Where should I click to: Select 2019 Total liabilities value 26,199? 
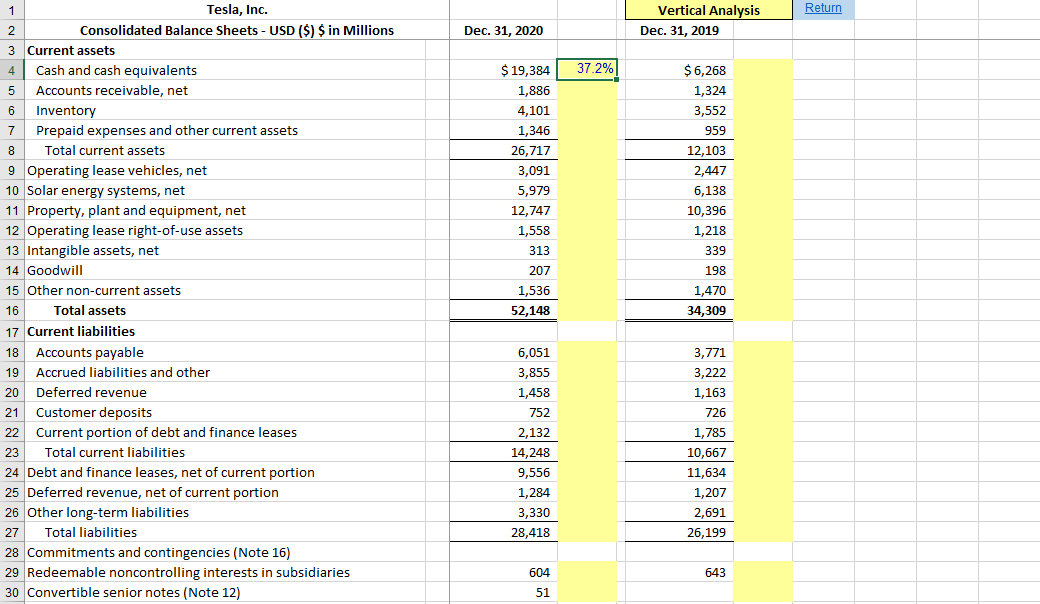coord(679,532)
